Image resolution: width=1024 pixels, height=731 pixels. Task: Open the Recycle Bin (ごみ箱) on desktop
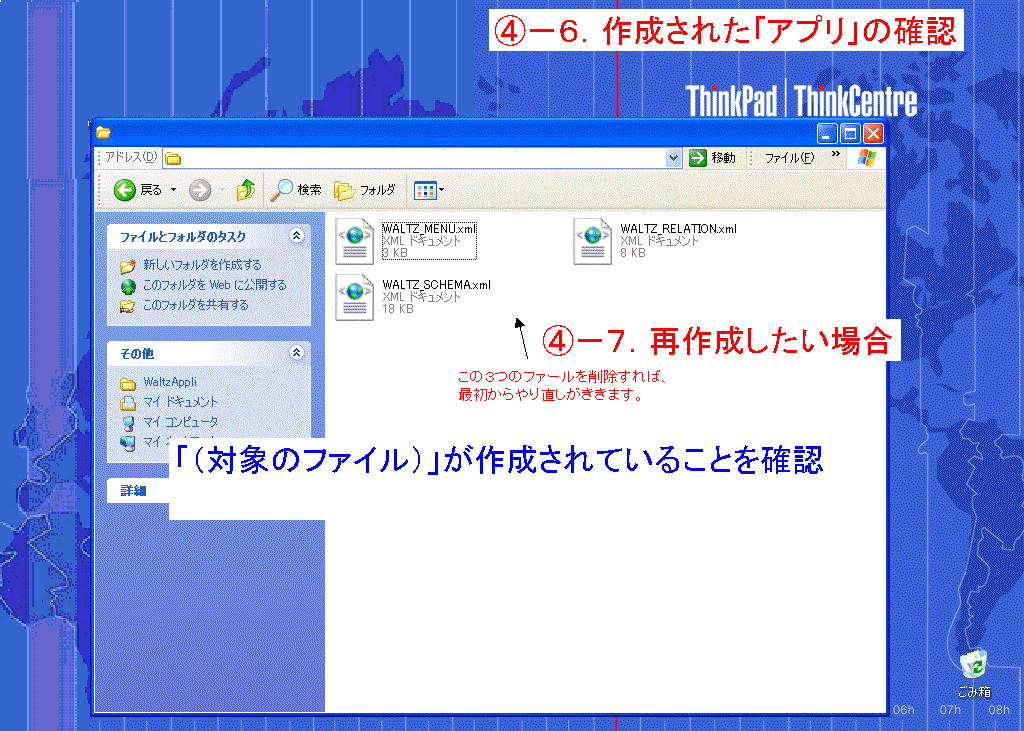973,666
